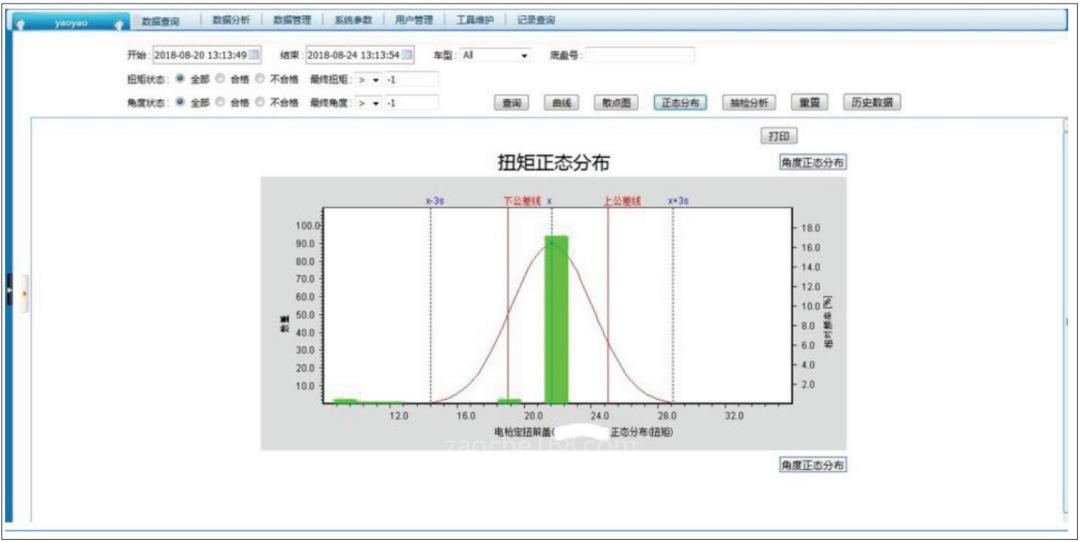
Task: Select 不合格 for angle status (角度状态)
Action: [x=261, y=102]
